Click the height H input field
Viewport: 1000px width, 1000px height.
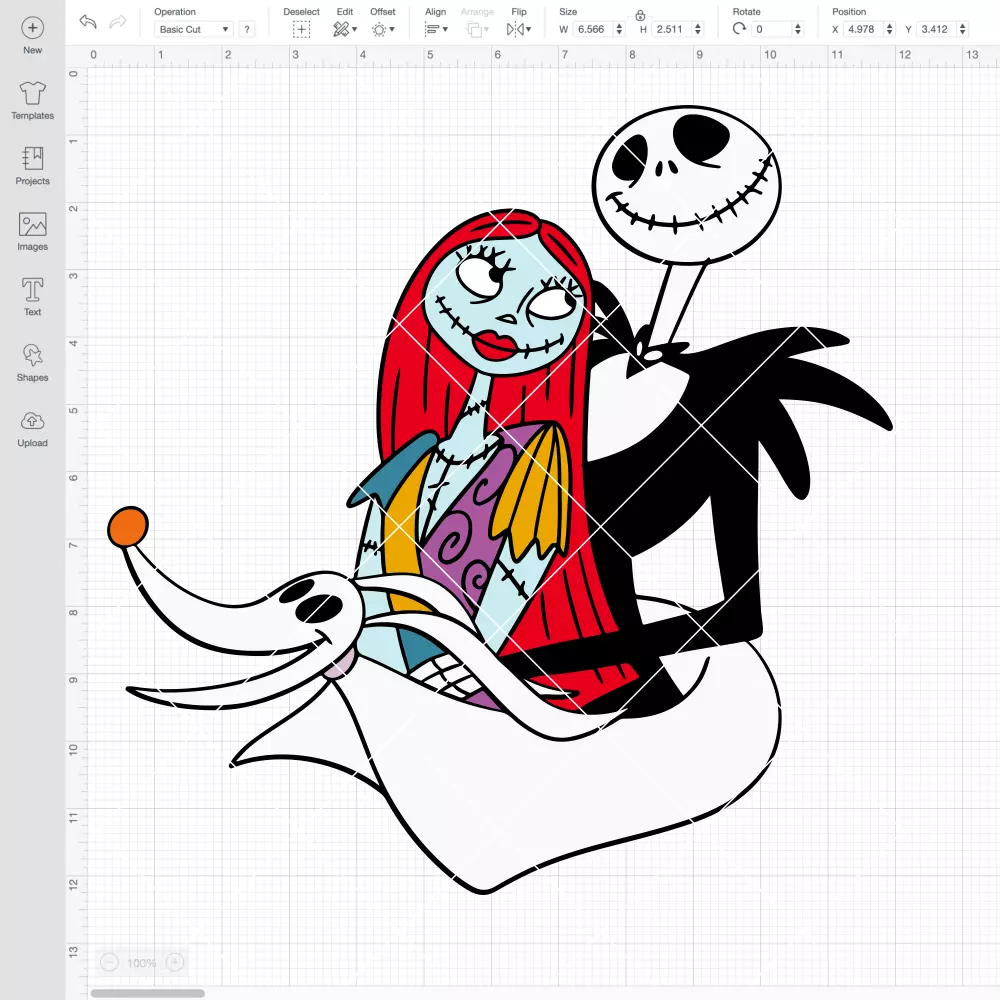point(672,29)
